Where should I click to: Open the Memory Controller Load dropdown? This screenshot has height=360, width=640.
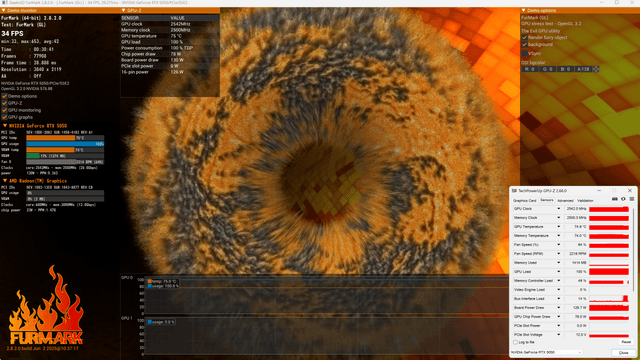point(559,280)
